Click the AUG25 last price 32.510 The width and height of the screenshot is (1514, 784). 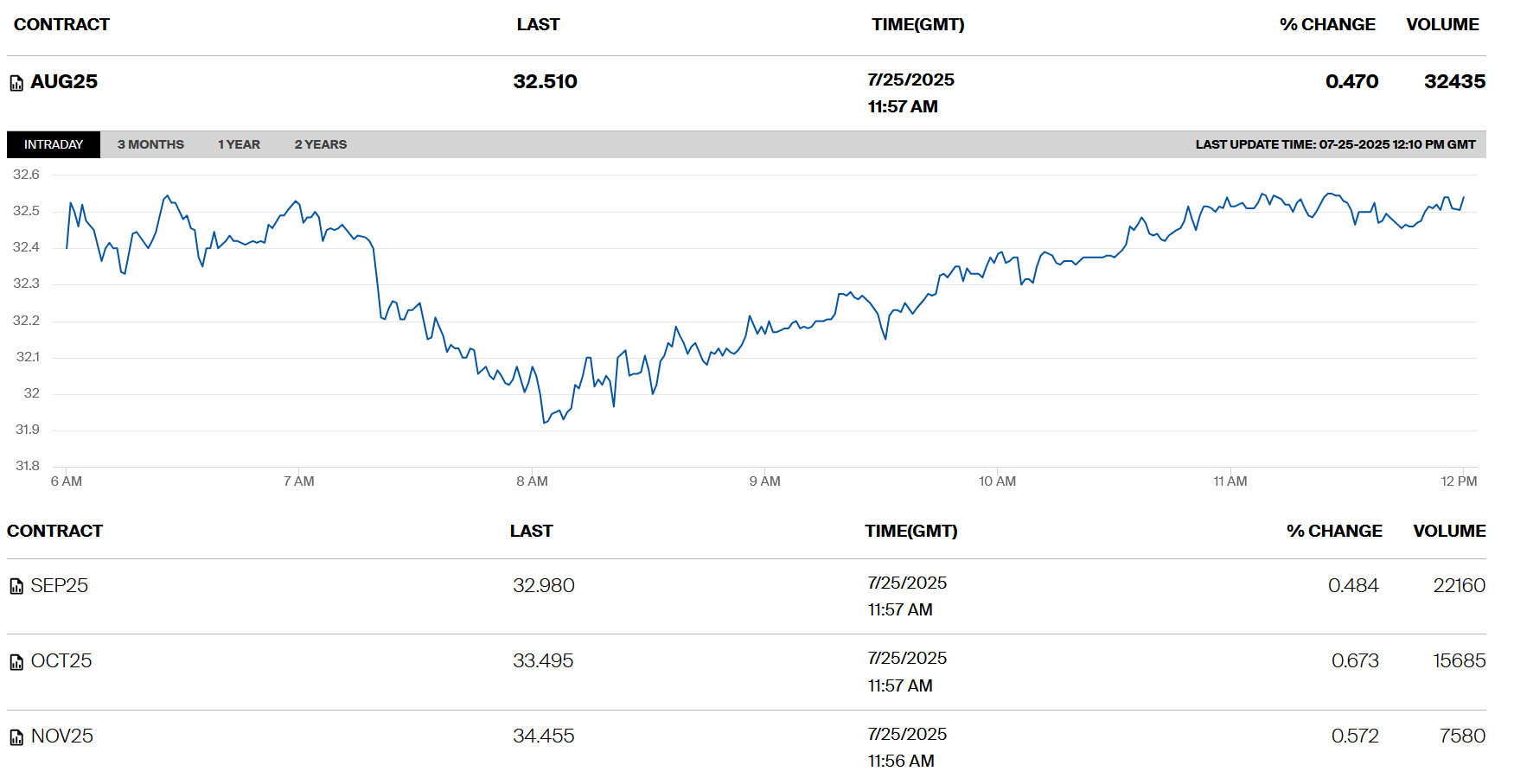[545, 82]
